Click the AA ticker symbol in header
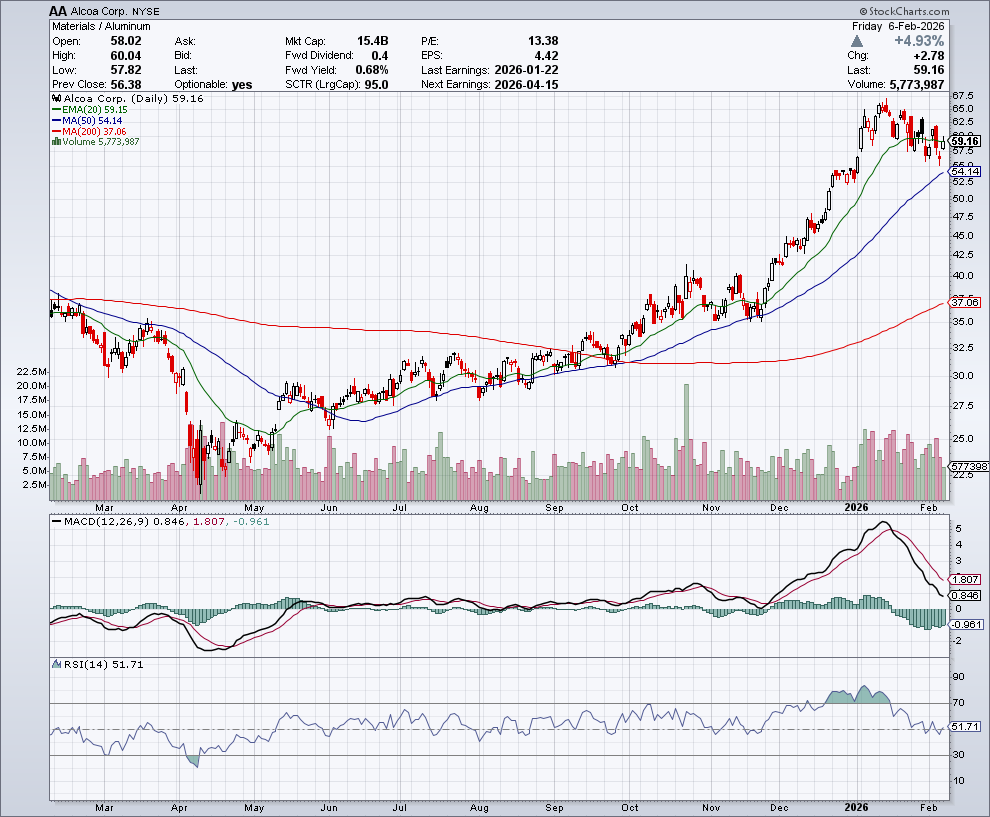This screenshot has height=817, width=990. point(57,11)
